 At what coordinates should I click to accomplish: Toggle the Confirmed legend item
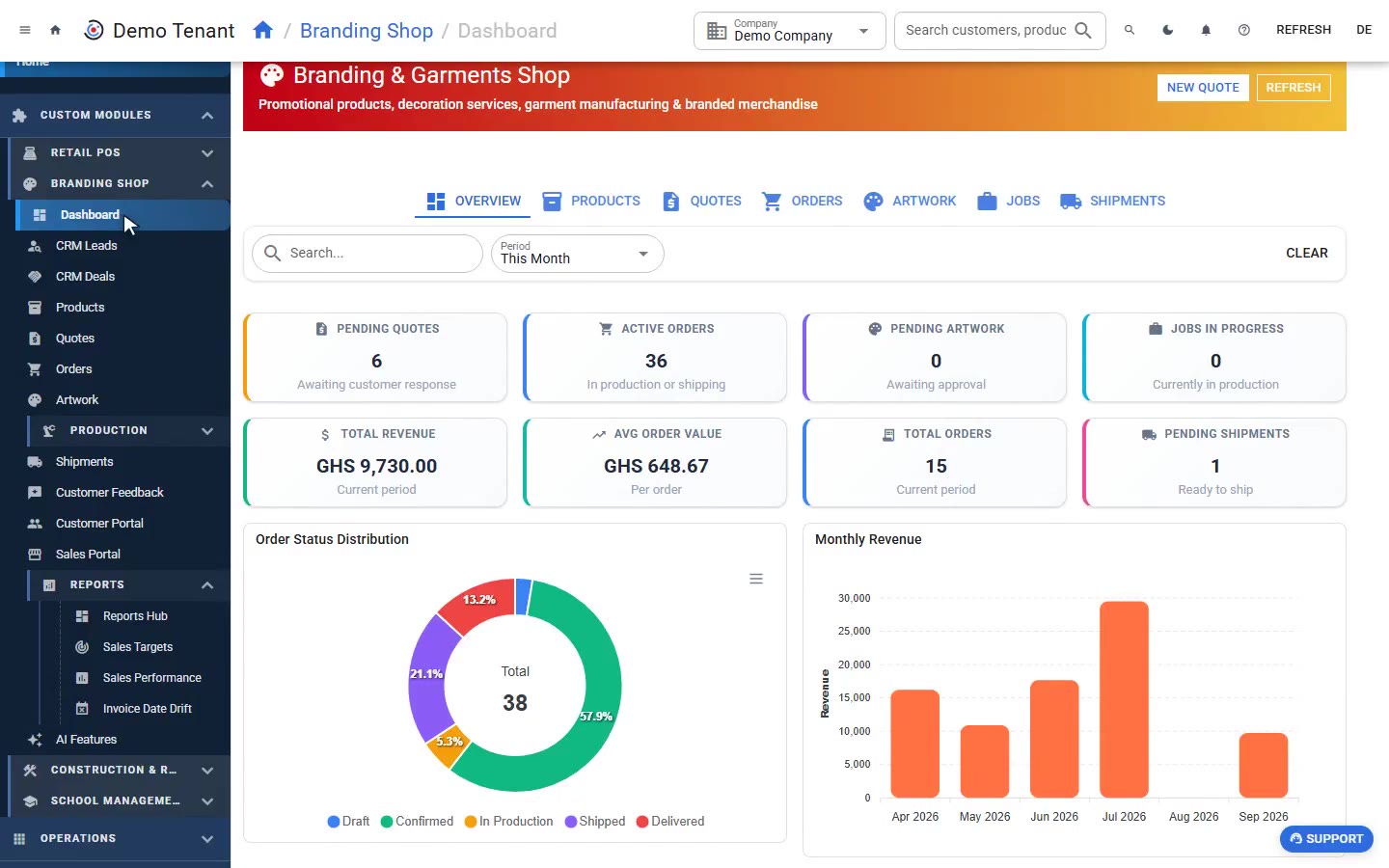[417, 822]
